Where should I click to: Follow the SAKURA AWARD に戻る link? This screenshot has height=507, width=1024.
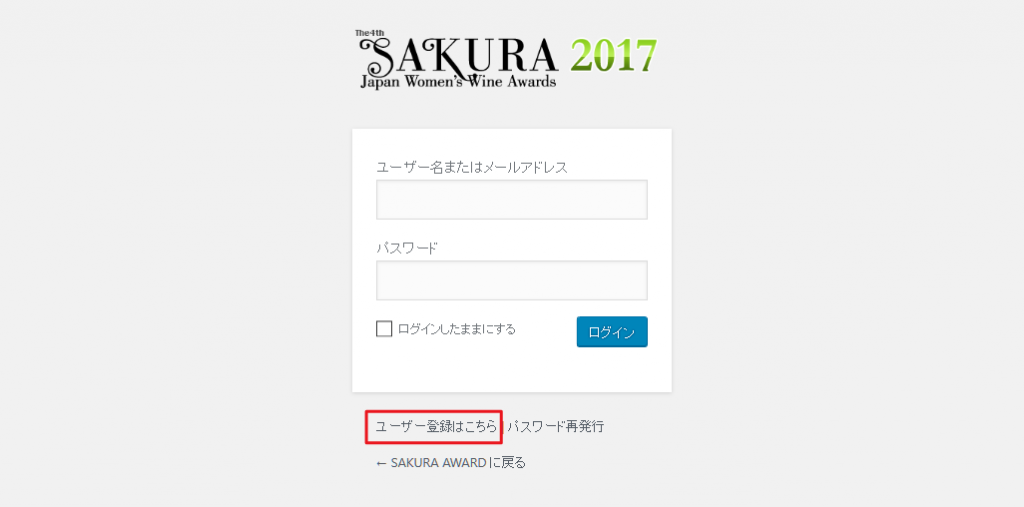coord(451,463)
